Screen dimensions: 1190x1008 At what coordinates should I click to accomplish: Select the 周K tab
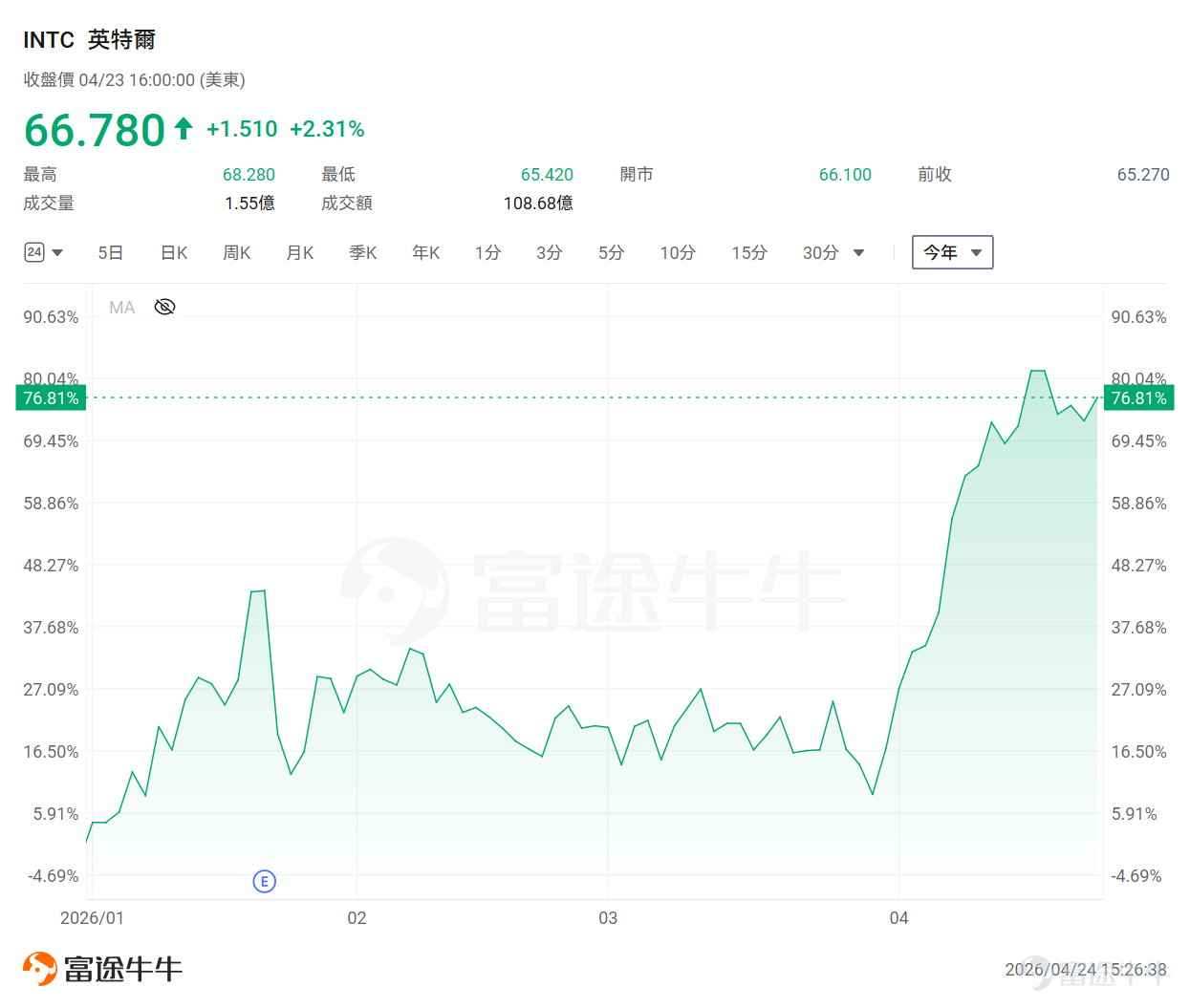pyautogui.click(x=237, y=252)
